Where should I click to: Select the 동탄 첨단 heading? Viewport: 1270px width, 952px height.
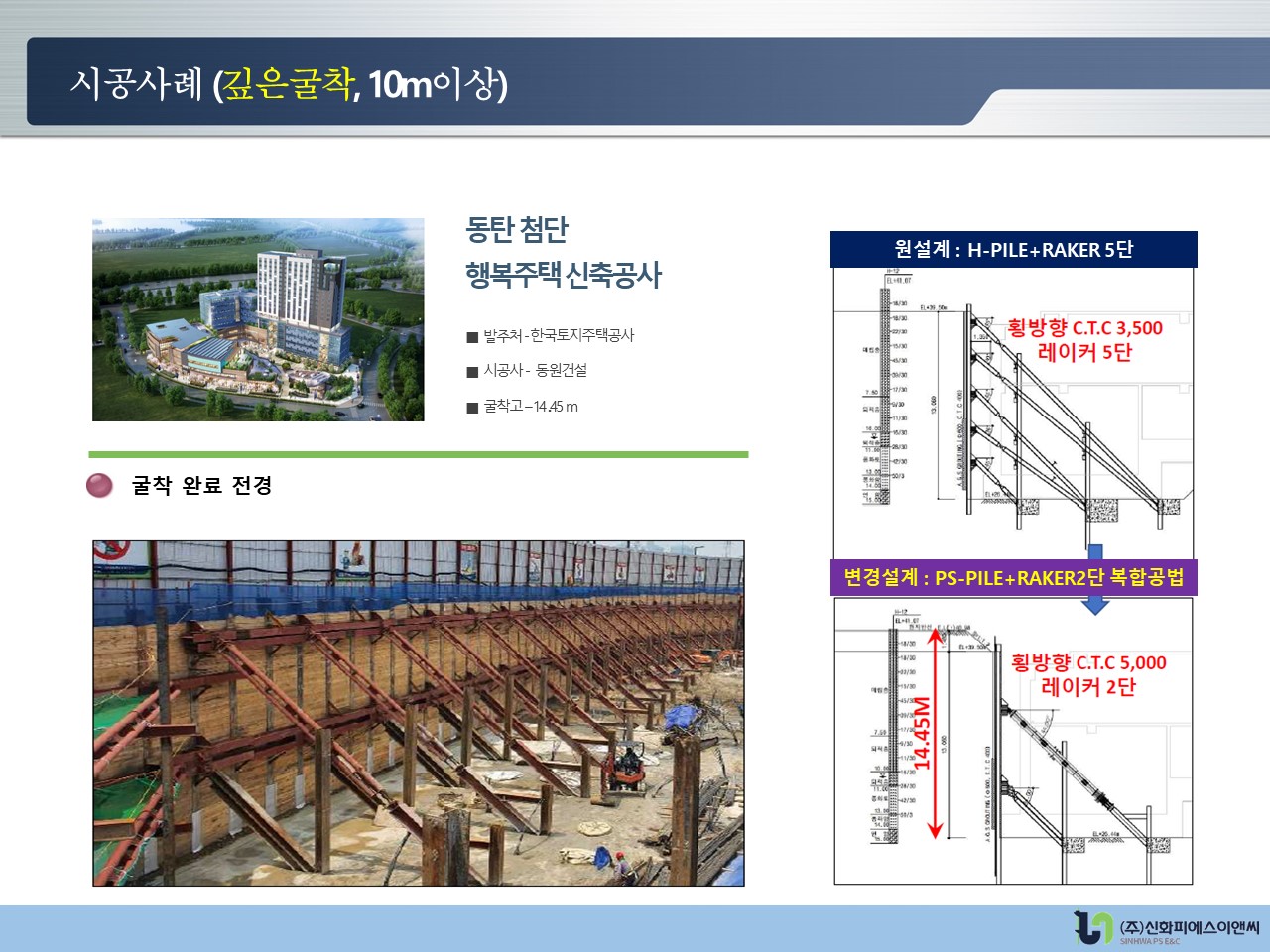click(517, 229)
